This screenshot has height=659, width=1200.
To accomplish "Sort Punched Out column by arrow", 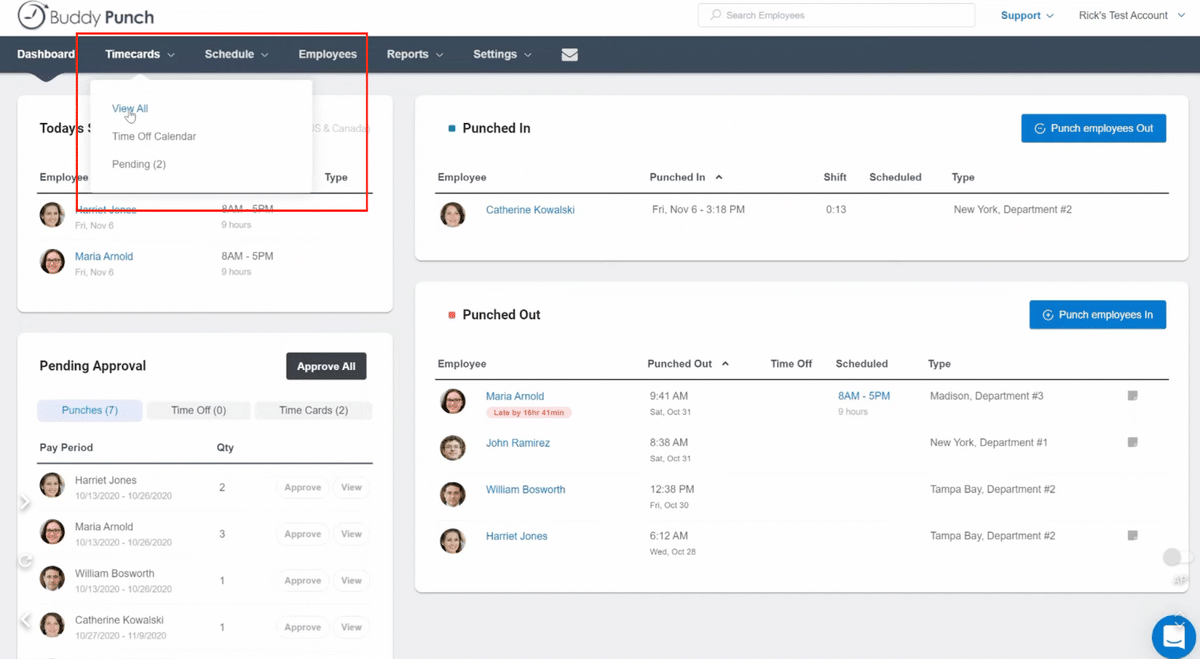I will (x=725, y=364).
